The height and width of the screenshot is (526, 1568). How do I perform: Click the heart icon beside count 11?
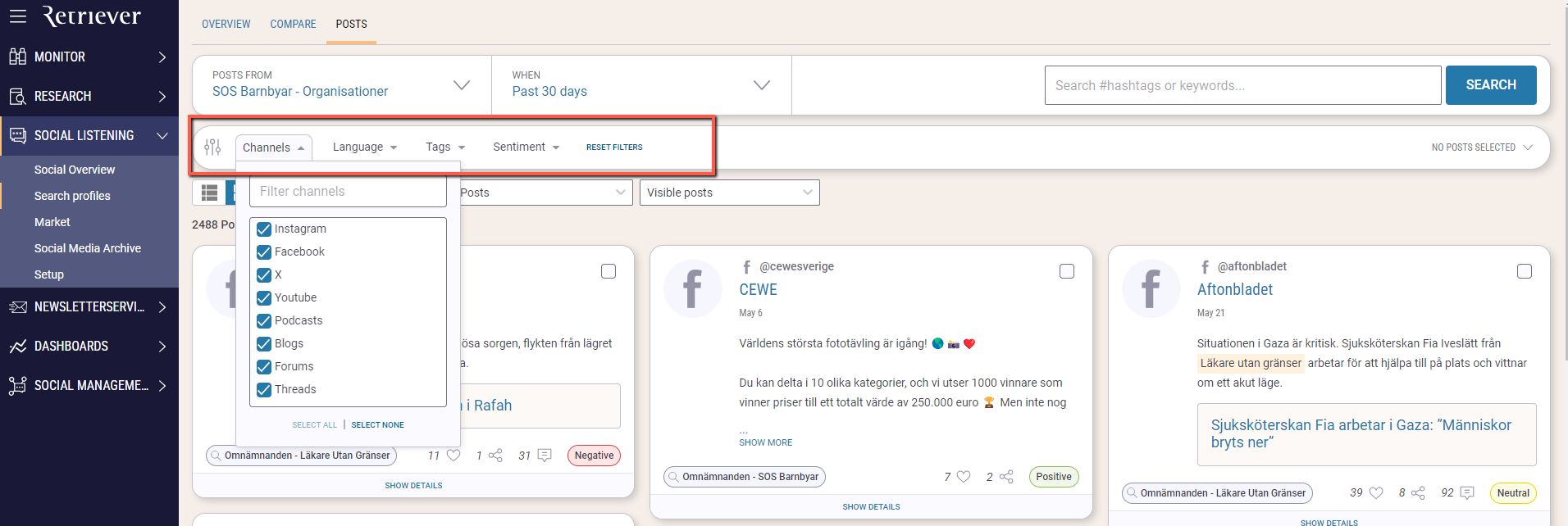[454, 455]
